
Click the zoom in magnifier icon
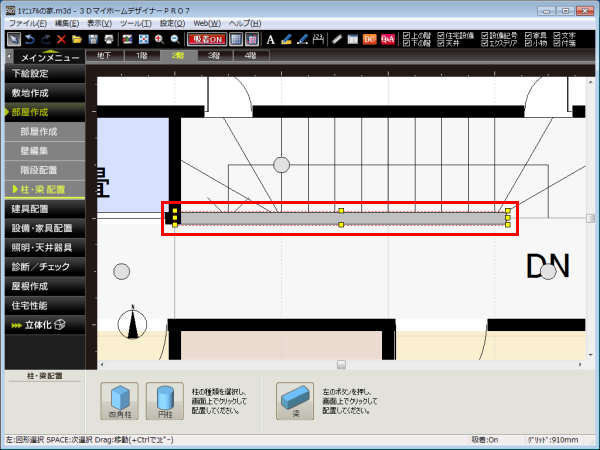click(x=160, y=39)
